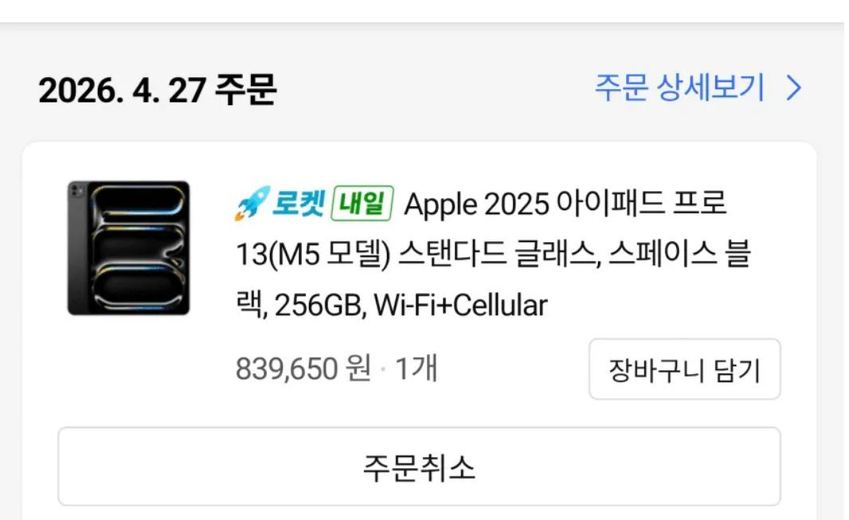
Task: Click the 839,650 원 price text
Action: click(304, 369)
